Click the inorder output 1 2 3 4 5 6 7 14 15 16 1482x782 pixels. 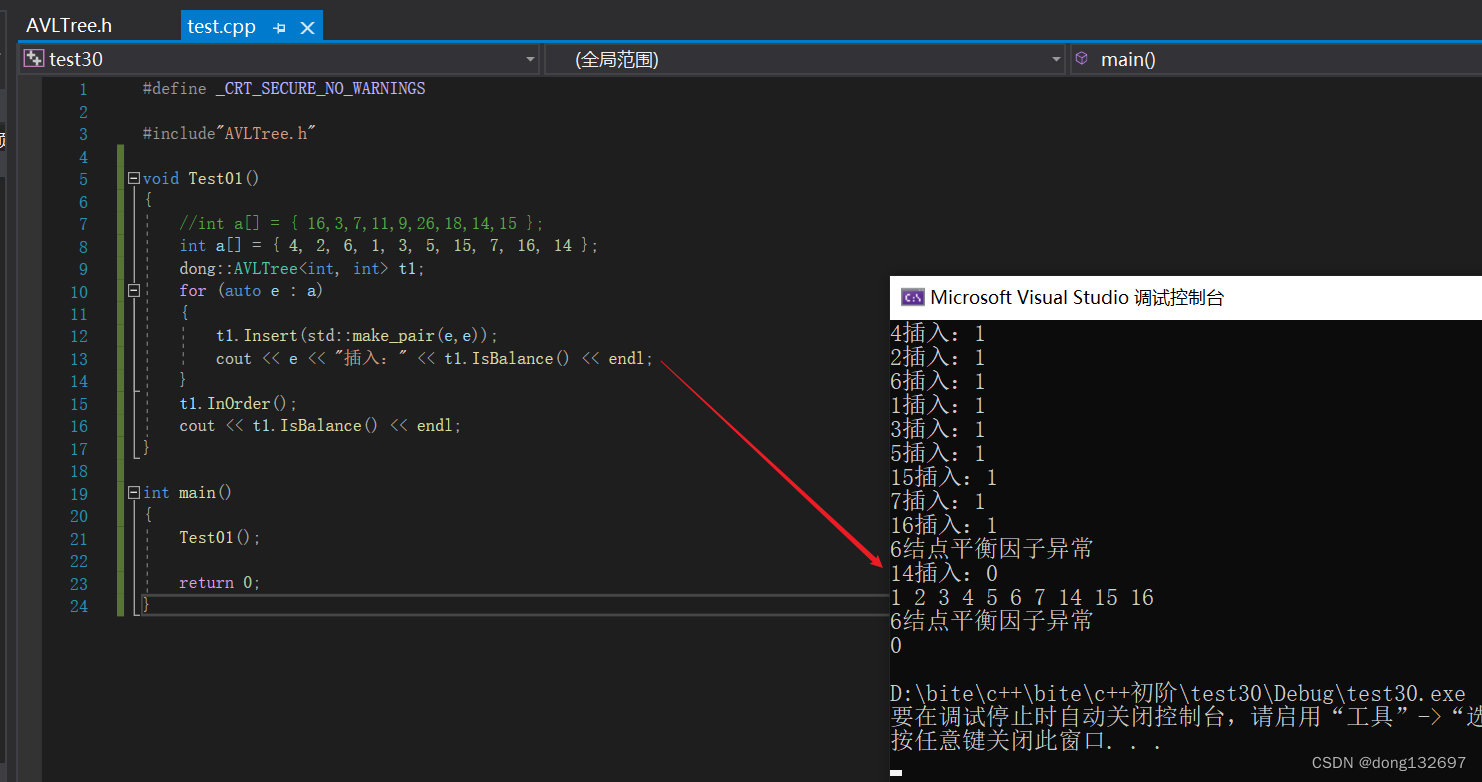point(1022,598)
